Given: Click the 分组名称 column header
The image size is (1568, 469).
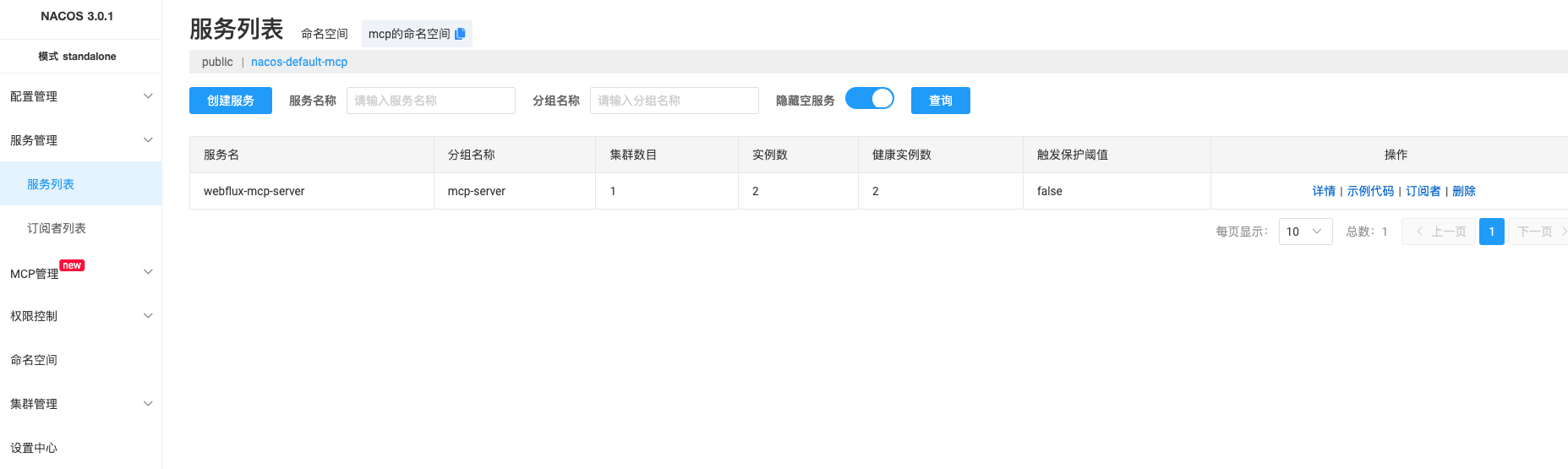Looking at the screenshot, I should (x=515, y=155).
